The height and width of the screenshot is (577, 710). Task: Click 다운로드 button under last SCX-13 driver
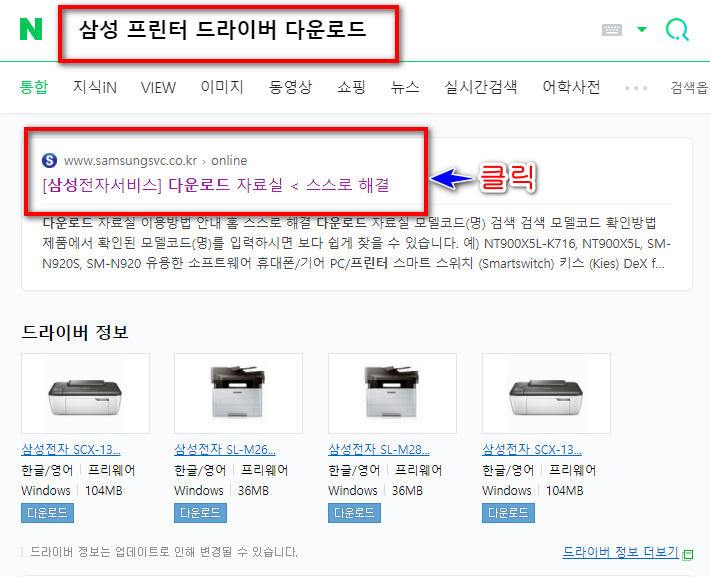point(508,513)
